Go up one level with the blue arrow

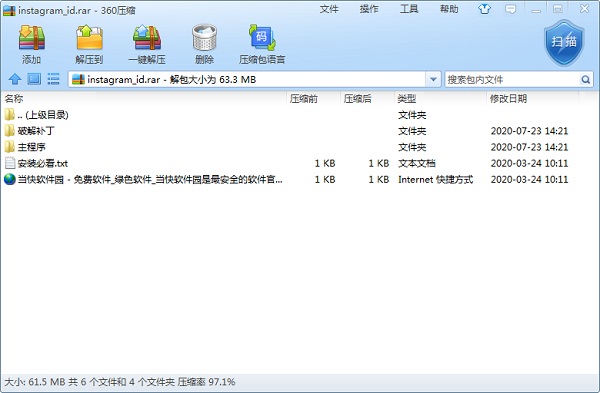pyautogui.click(x=15, y=79)
